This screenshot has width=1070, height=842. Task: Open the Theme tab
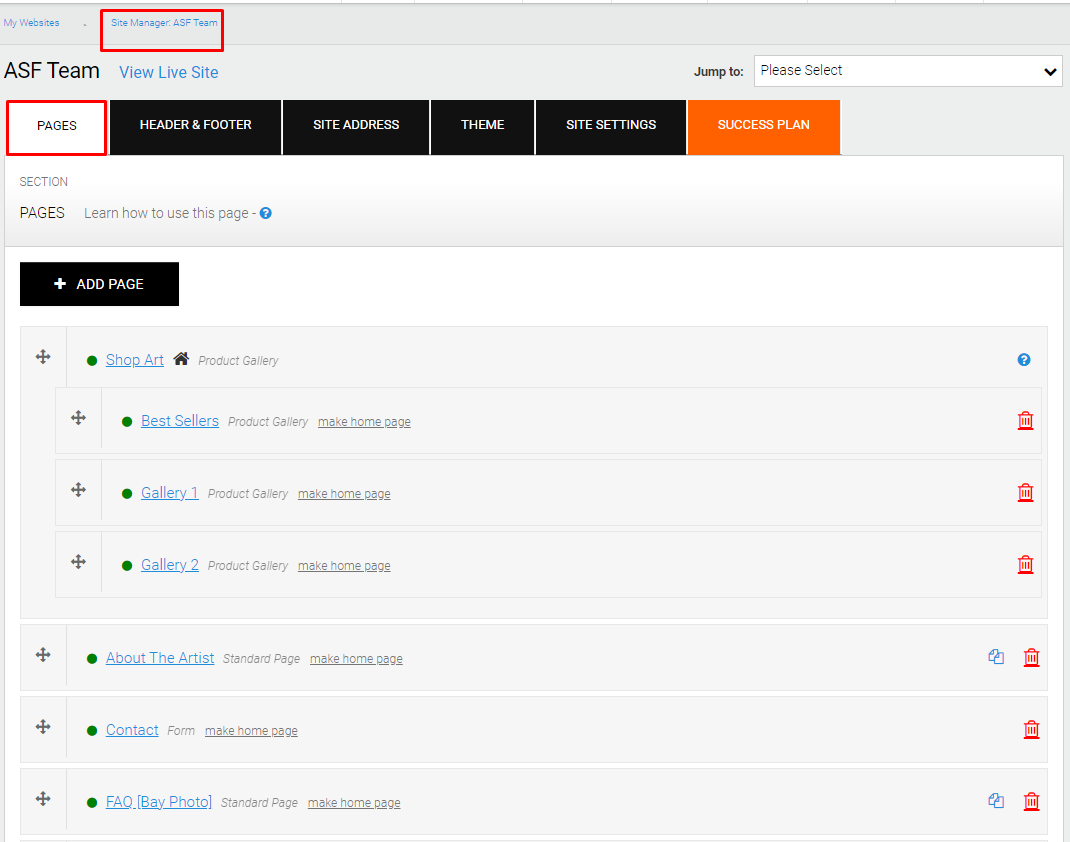tap(482, 126)
